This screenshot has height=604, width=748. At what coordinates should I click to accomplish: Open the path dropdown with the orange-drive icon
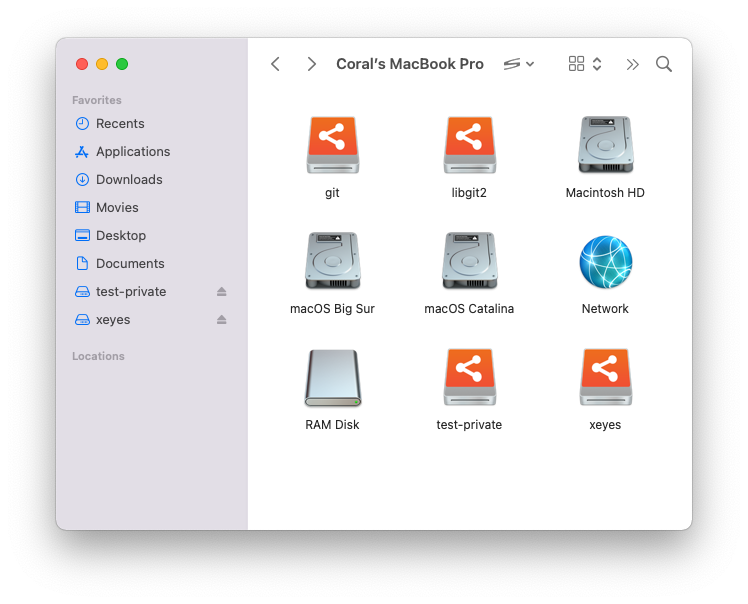(x=519, y=64)
